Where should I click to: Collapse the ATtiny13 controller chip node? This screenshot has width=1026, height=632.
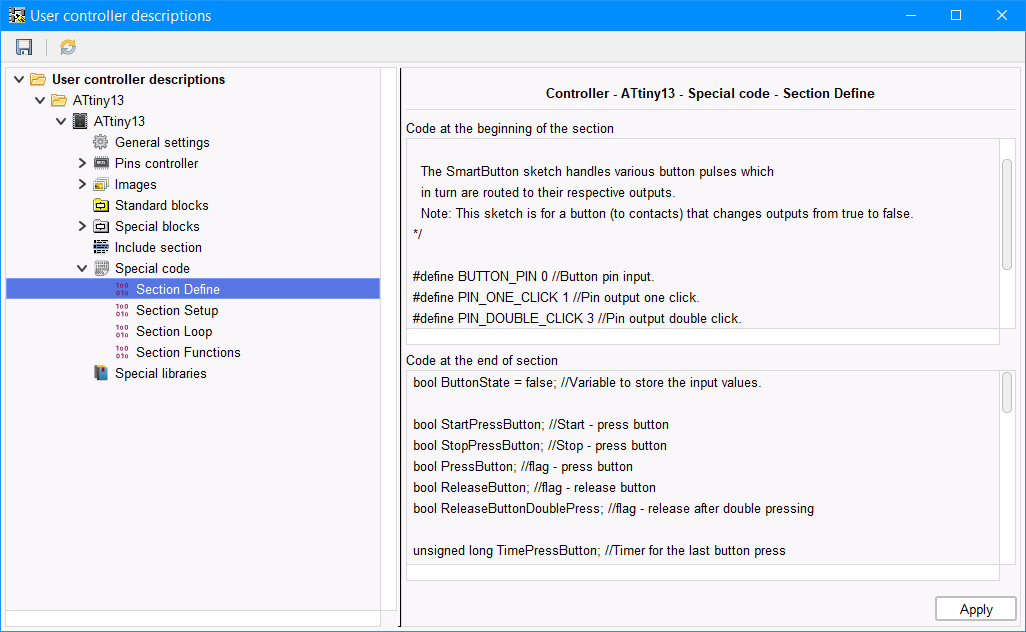click(61, 121)
